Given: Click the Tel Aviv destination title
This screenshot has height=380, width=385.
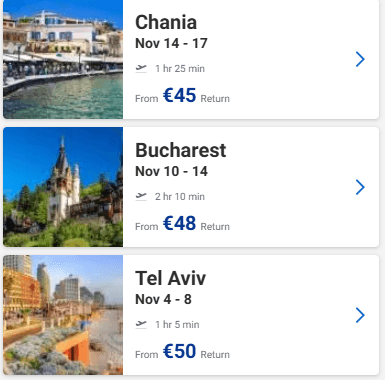Looking at the screenshot, I should (x=170, y=278).
